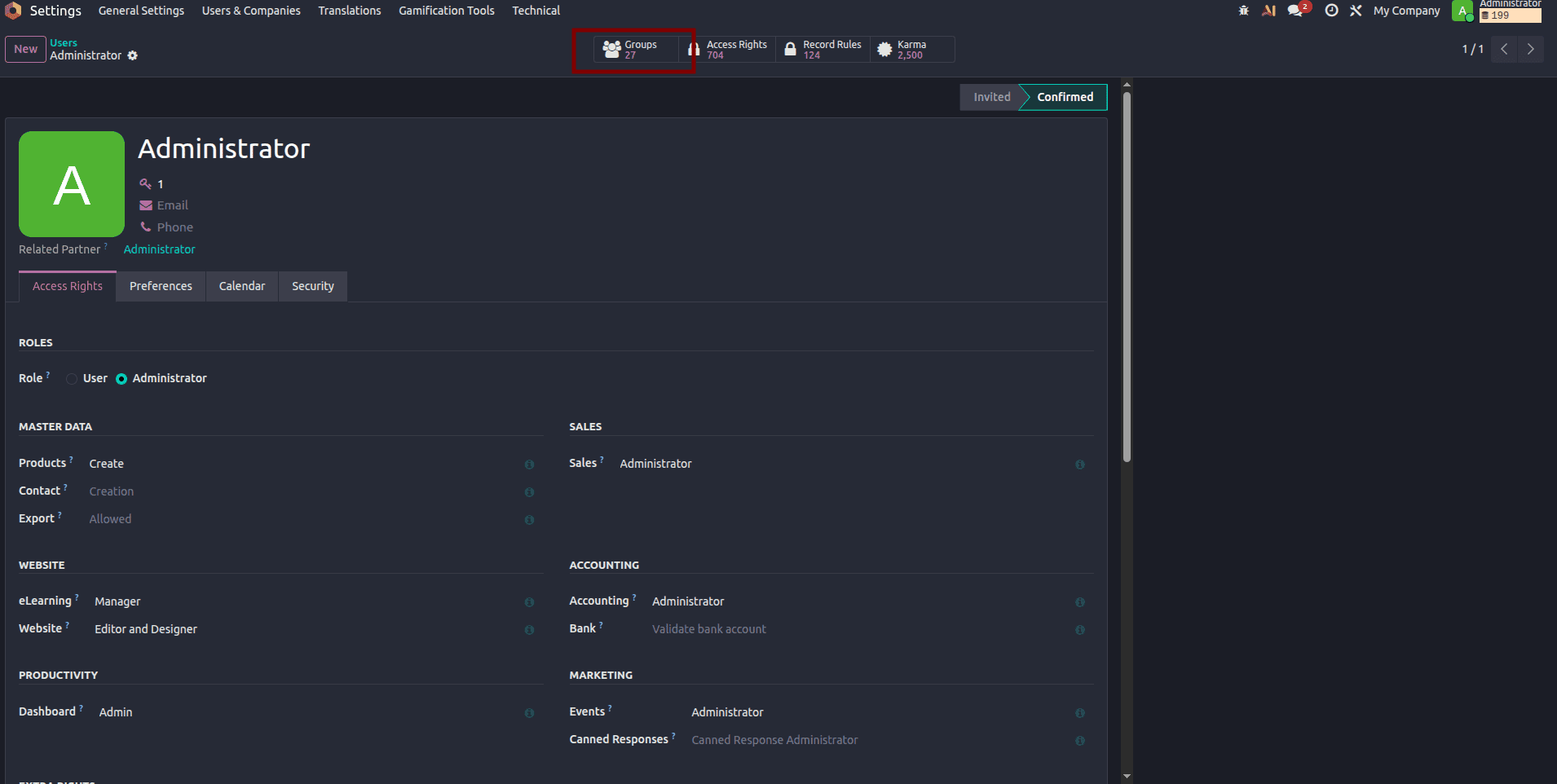Open the Sales Administrator dropdown
The image size is (1557, 784).
[x=843, y=464]
